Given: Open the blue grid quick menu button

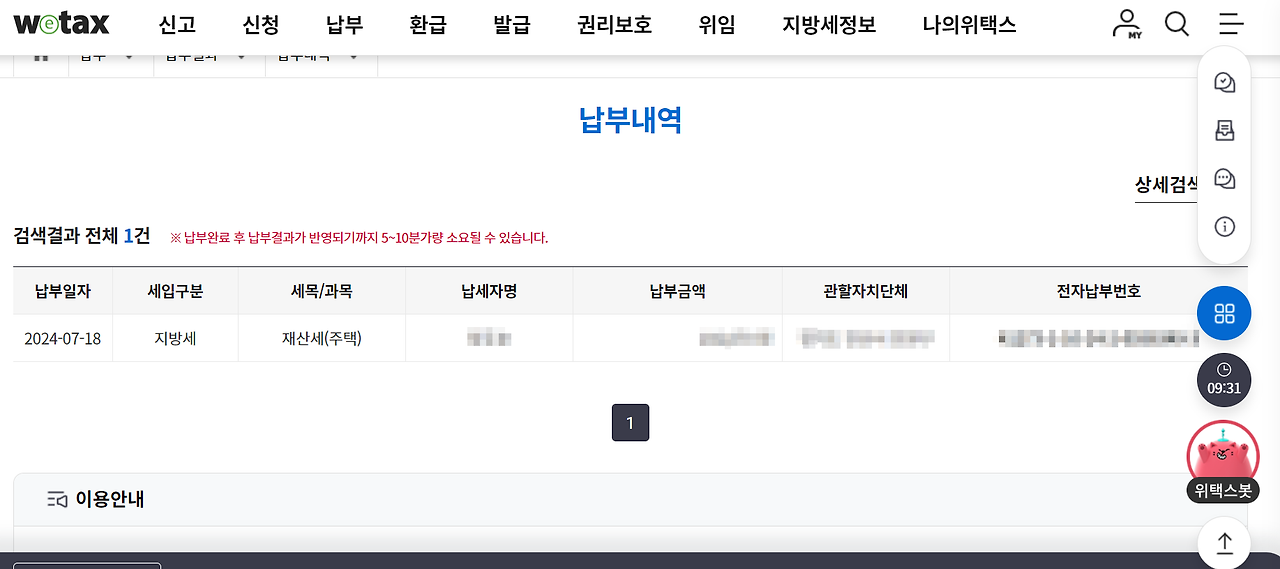Looking at the screenshot, I should [x=1224, y=313].
